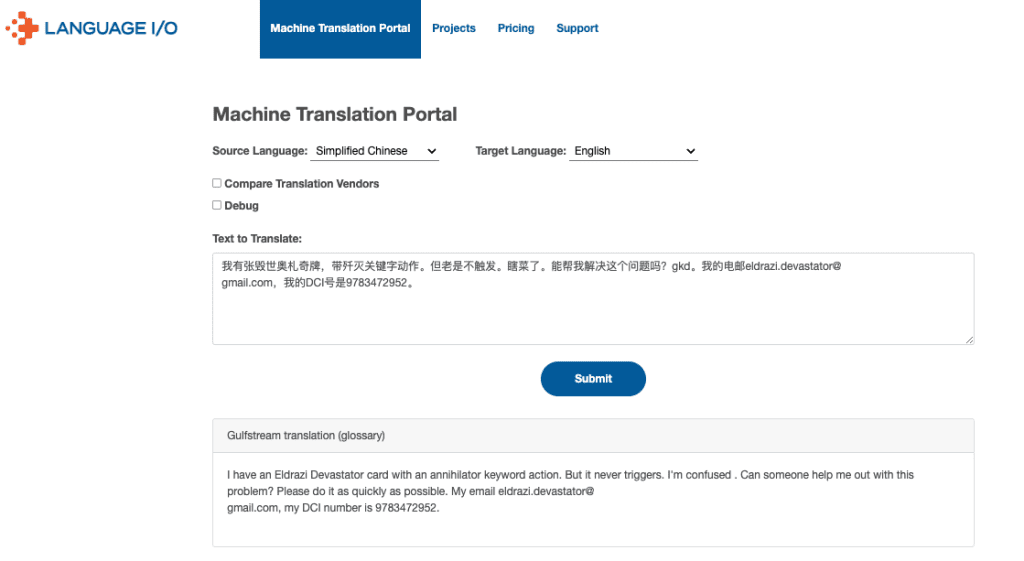Enable the Compare Translation Vendors checkbox
The height and width of the screenshot is (561, 1024).
point(217,183)
